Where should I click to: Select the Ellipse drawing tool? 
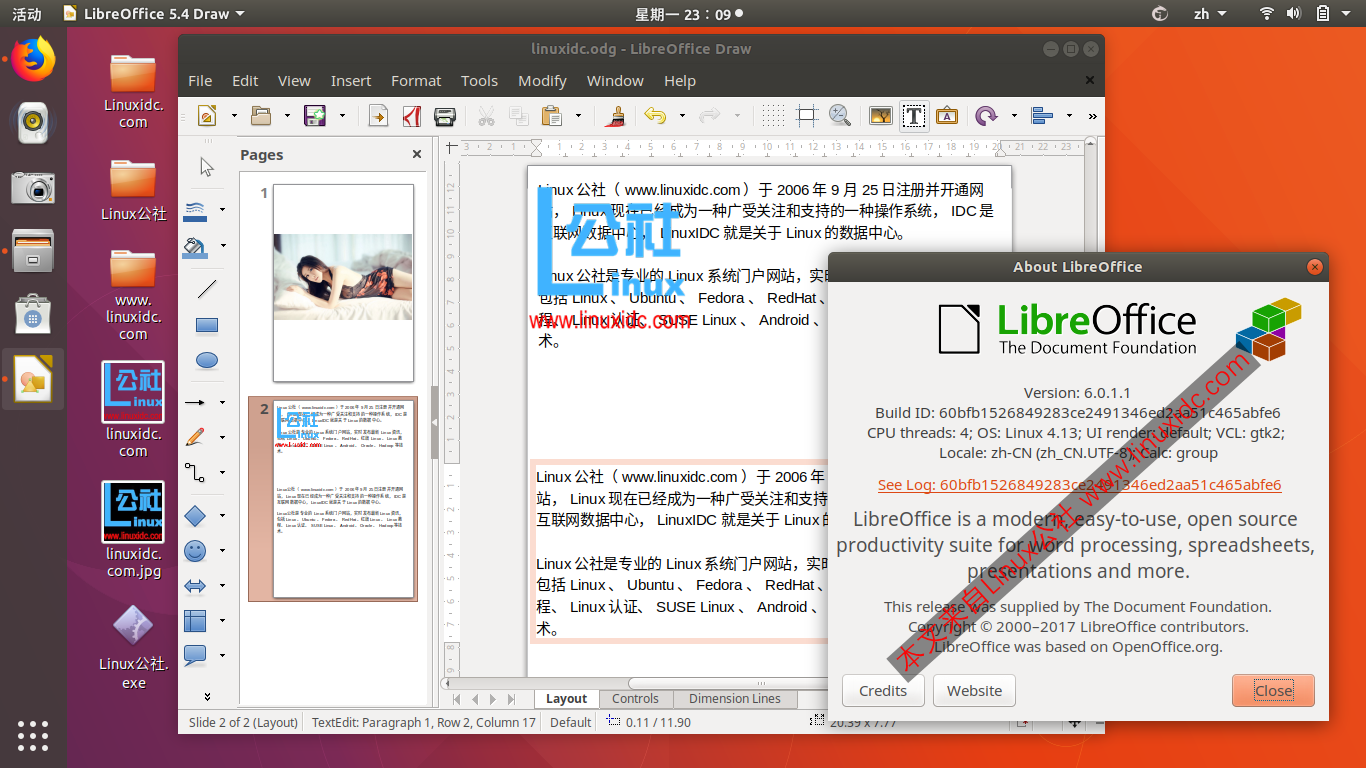point(207,360)
